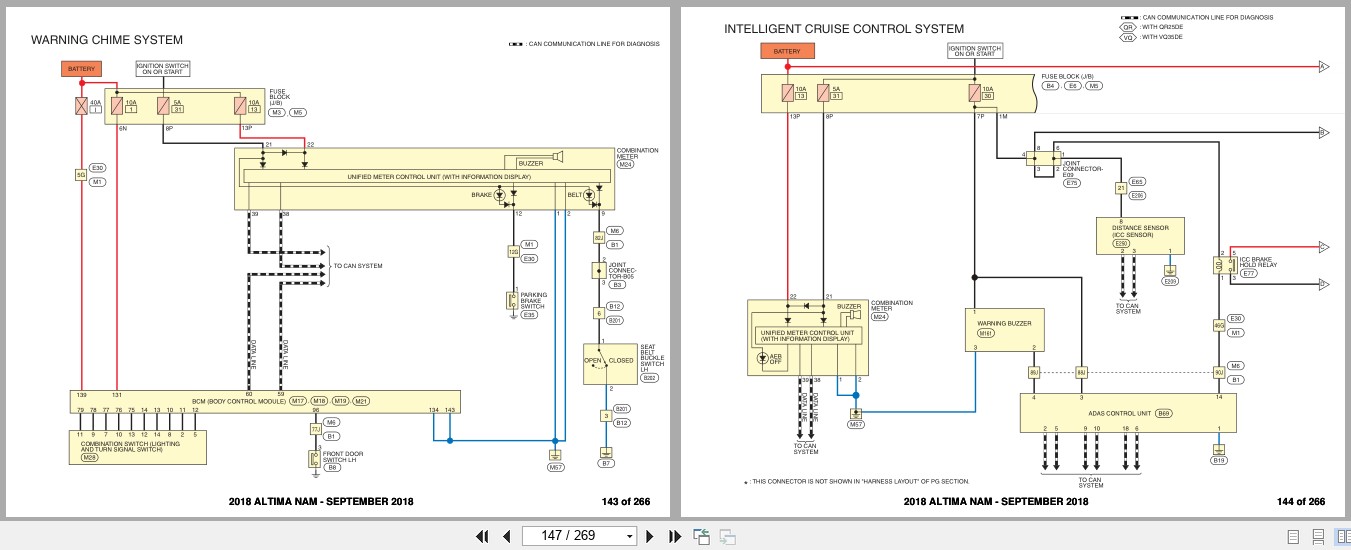Click IGNITION SWITCH box on the Cruise Control page

tap(974, 51)
